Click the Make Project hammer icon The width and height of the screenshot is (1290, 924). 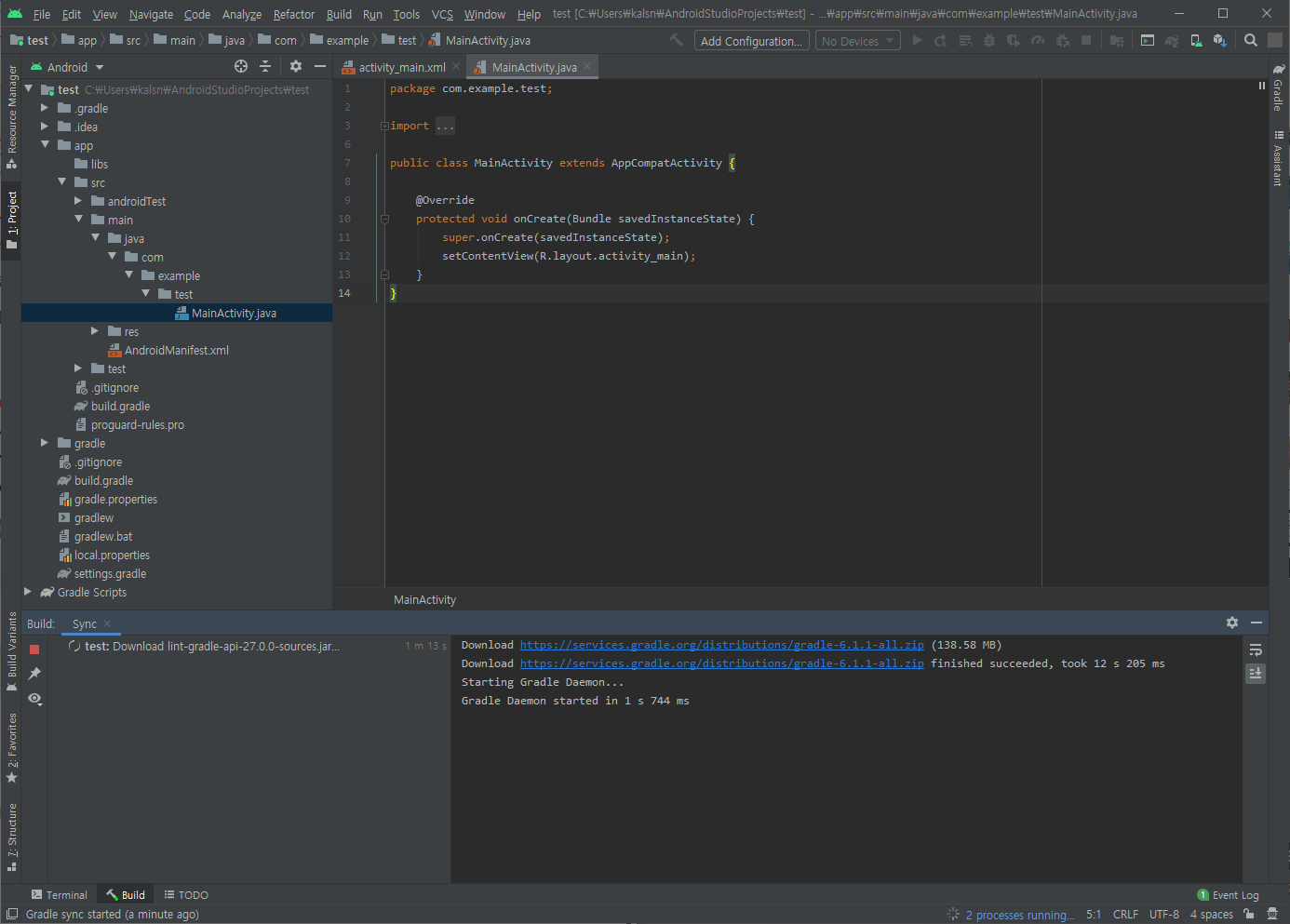pyautogui.click(x=677, y=40)
